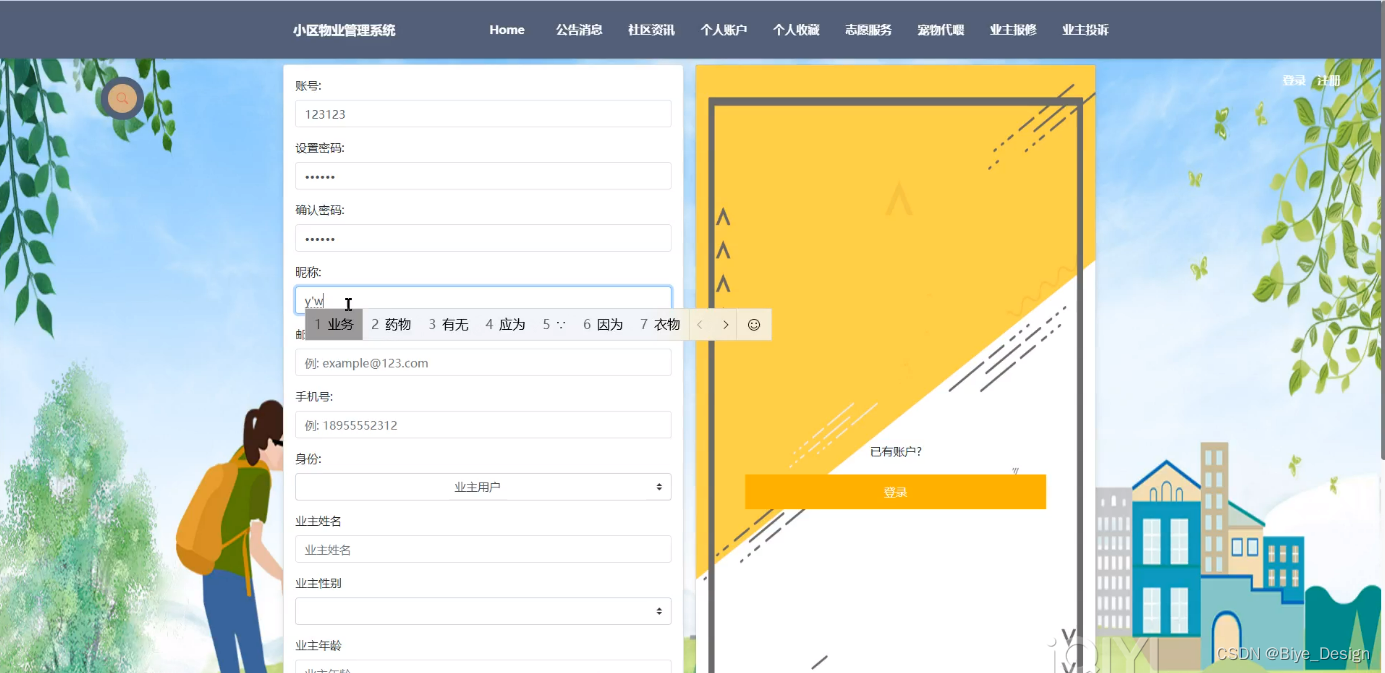Open 个人收藏 menu item
The height and width of the screenshot is (673, 1385).
pos(796,30)
